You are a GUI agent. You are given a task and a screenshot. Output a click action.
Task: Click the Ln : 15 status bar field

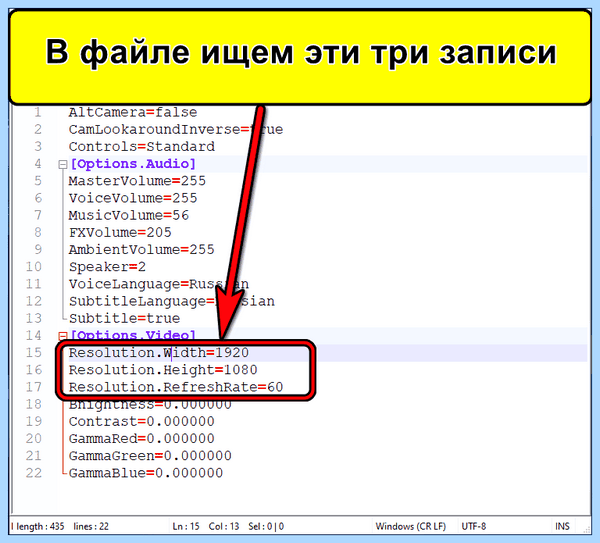point(186,527)
